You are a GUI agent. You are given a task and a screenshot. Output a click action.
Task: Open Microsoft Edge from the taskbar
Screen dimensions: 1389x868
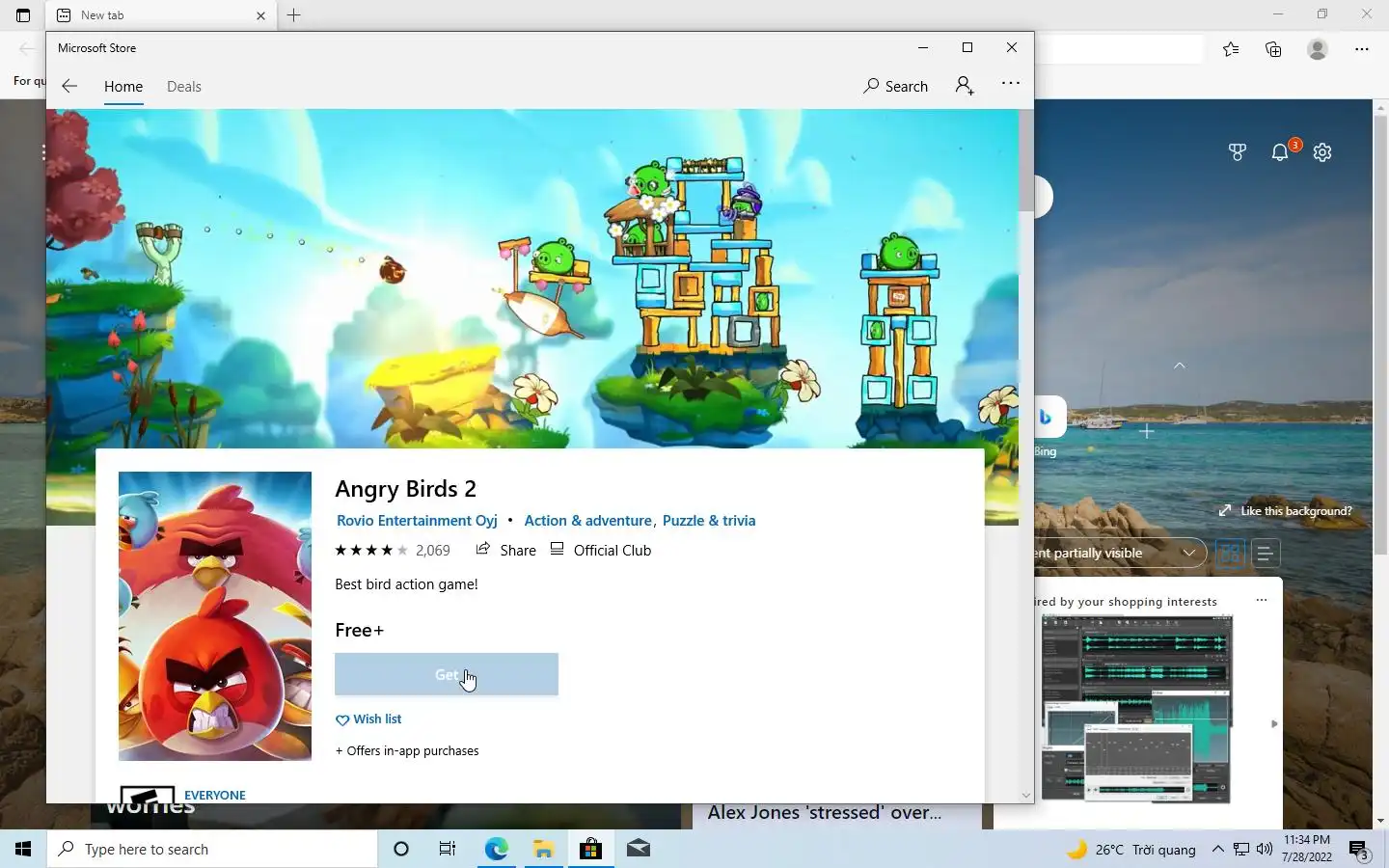[x=496, y=849]
